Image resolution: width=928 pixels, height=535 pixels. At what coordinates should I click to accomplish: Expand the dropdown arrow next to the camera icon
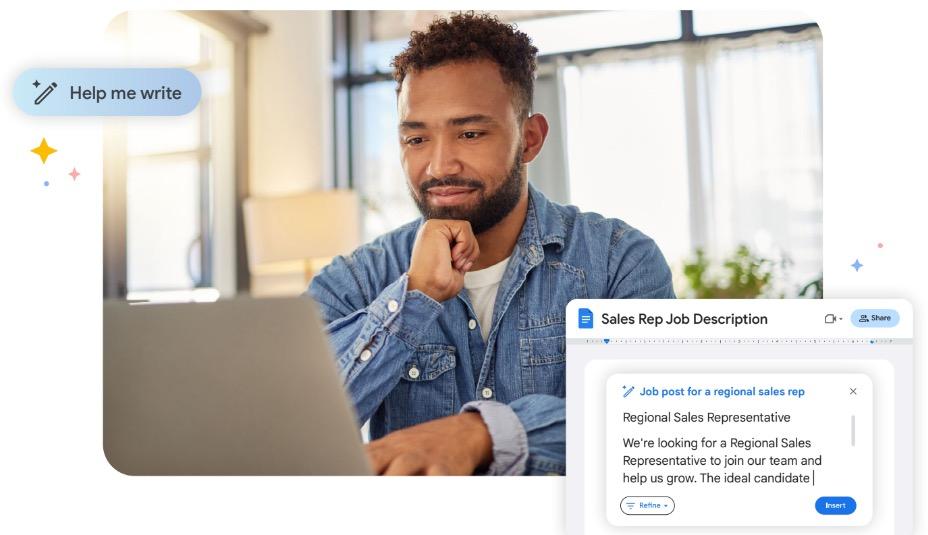840,319
